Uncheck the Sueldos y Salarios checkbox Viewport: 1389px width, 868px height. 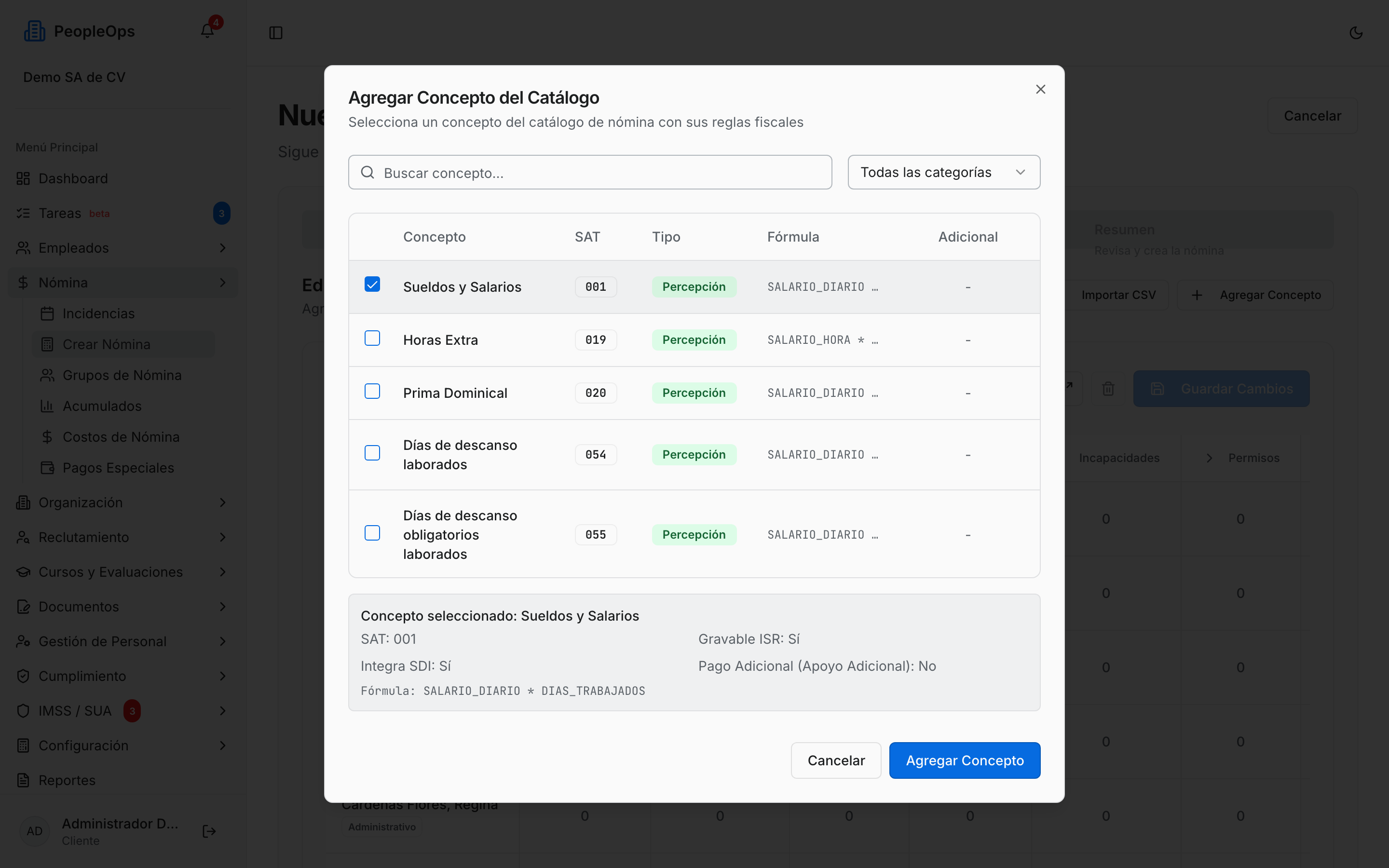pyautogui.click(x=372, y=284)
